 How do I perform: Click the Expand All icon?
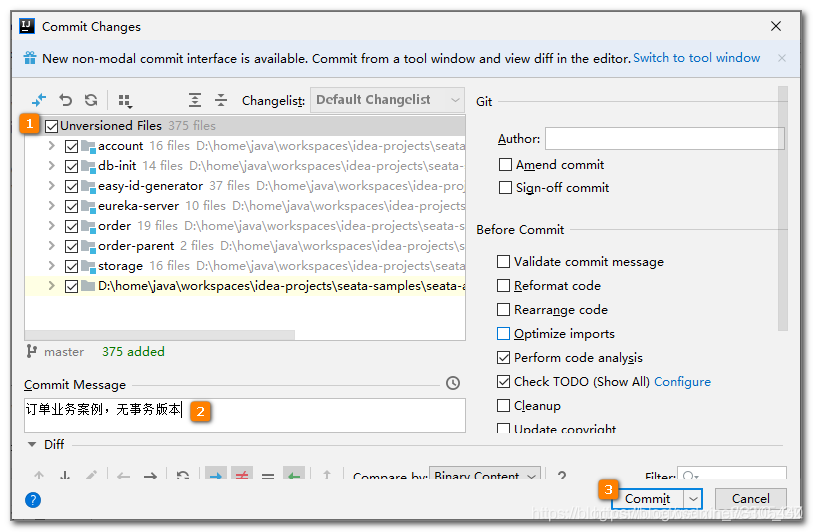coord(194,100)
